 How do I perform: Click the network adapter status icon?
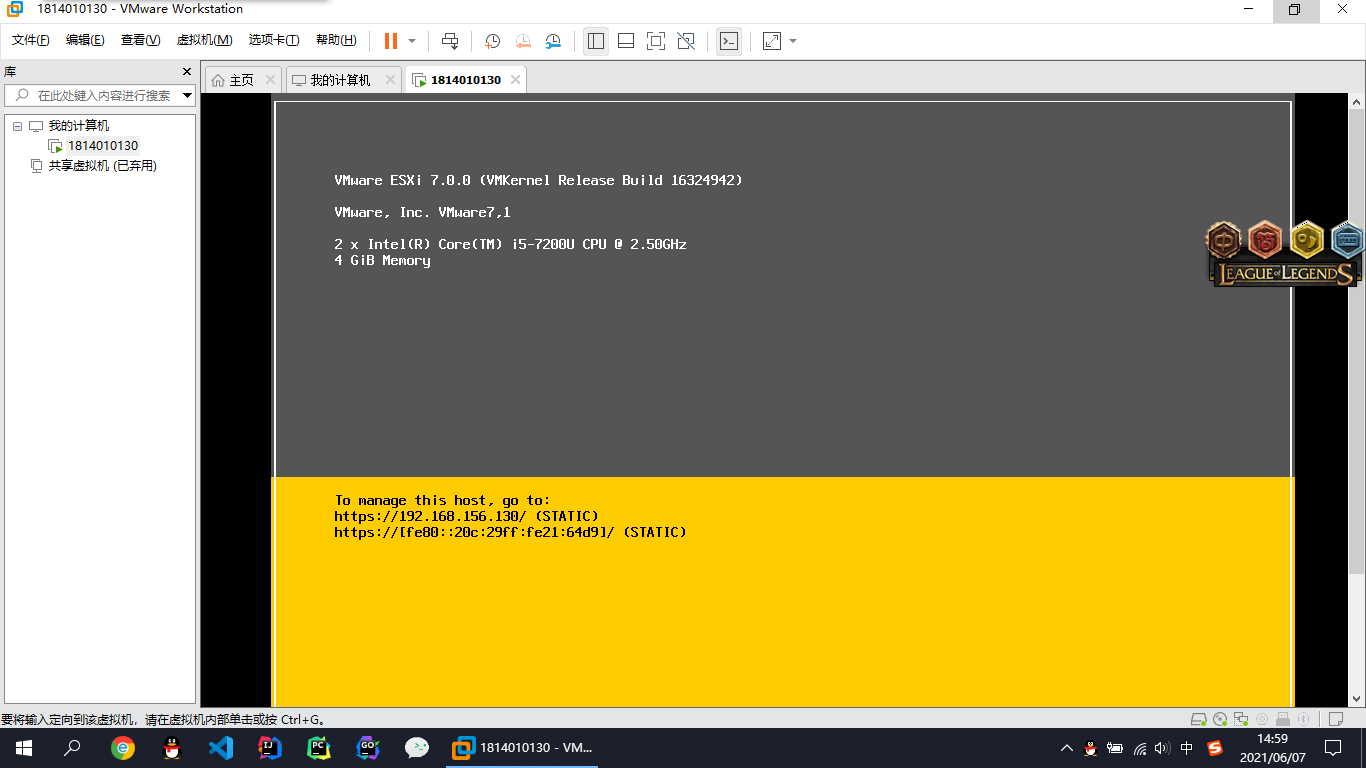pos(1241,719)
